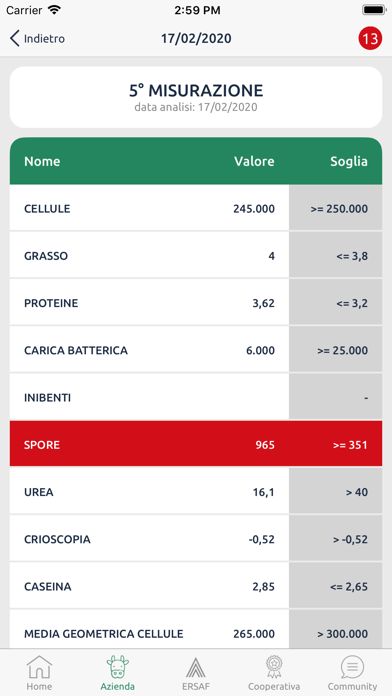Tap the 5° MISURAZIONE title card
The width and height of the screenshot is (392, 696).
196,97
